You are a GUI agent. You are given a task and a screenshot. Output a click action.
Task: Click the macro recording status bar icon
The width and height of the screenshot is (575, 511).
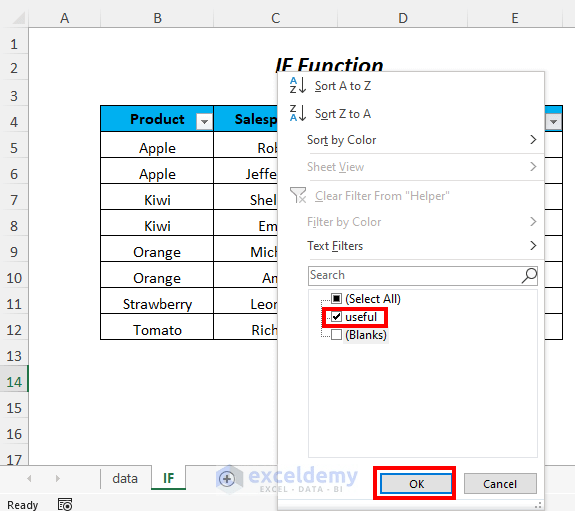(x=65, y=504)
